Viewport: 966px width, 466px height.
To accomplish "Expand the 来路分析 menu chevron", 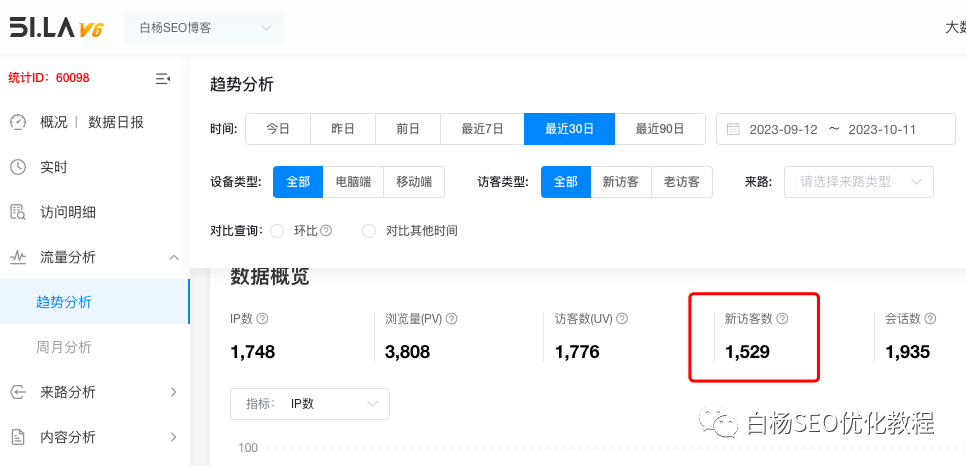I will point(174,392).
